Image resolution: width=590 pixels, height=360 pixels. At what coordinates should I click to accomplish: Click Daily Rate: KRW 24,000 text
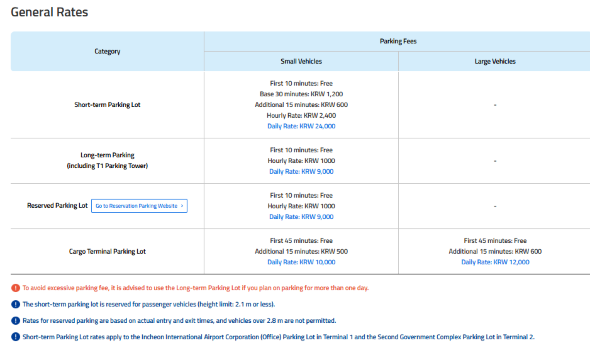click(x=301, y=126)
